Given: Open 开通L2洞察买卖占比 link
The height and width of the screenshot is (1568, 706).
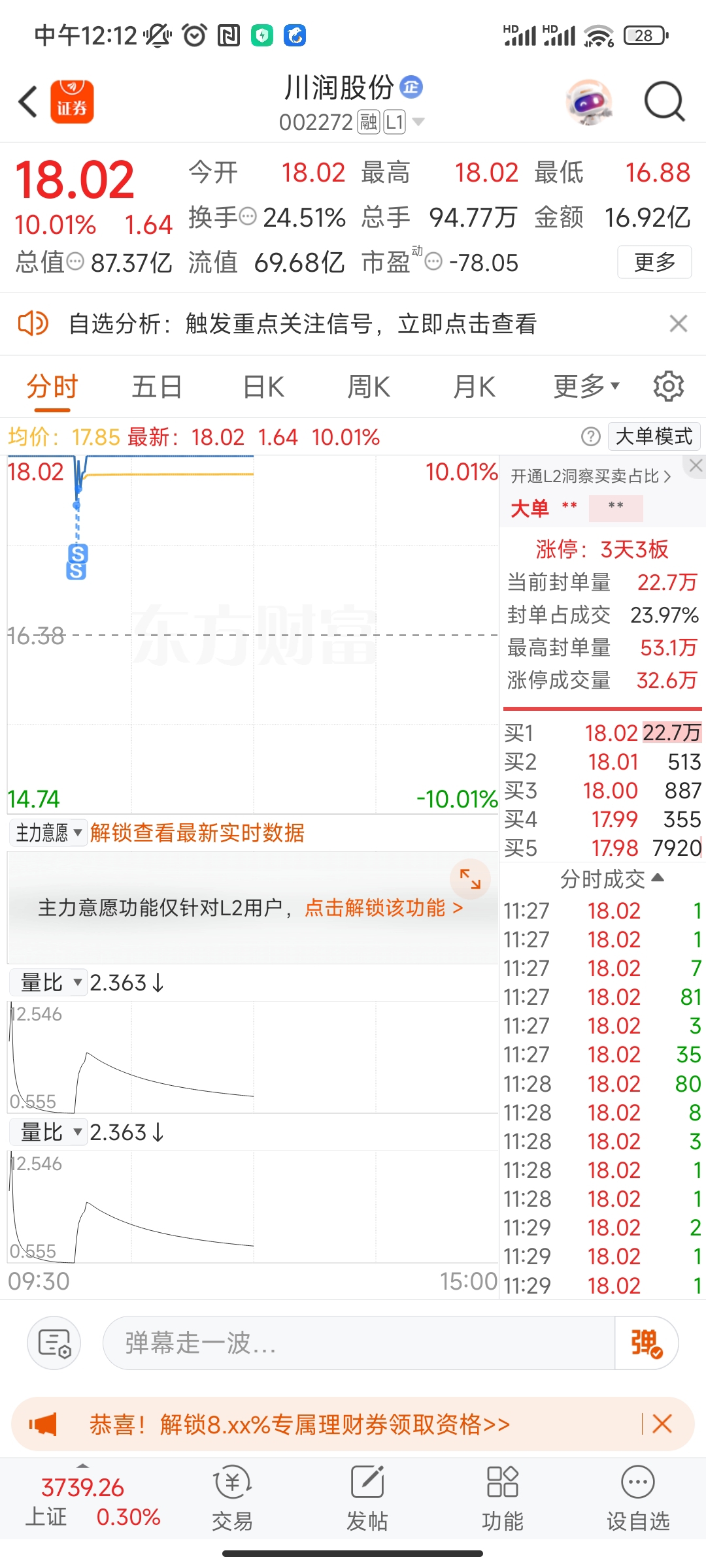Looking at the screenshot, I should 590,476.
